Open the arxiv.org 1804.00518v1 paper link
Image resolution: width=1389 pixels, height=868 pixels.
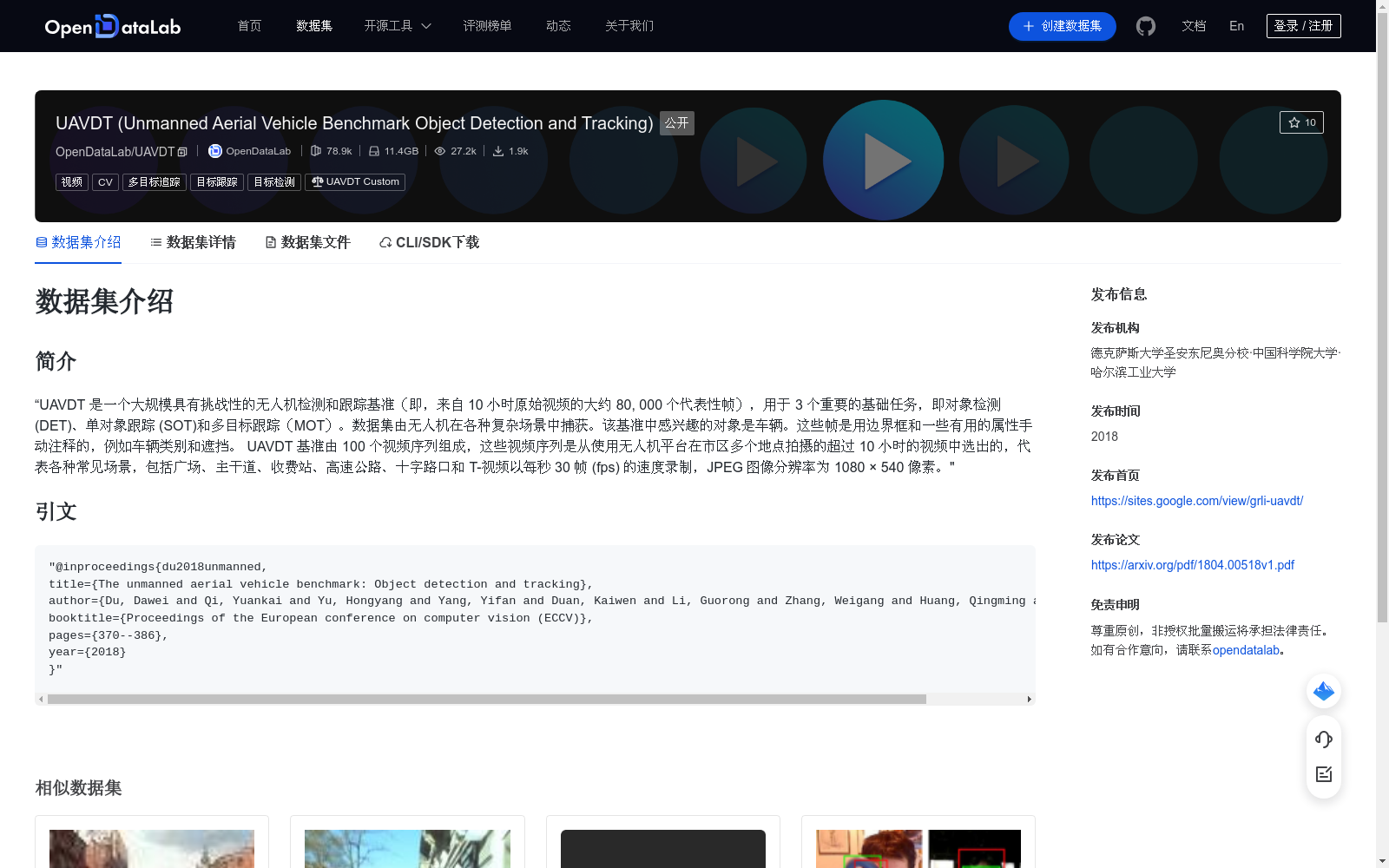click(1193, 565)
